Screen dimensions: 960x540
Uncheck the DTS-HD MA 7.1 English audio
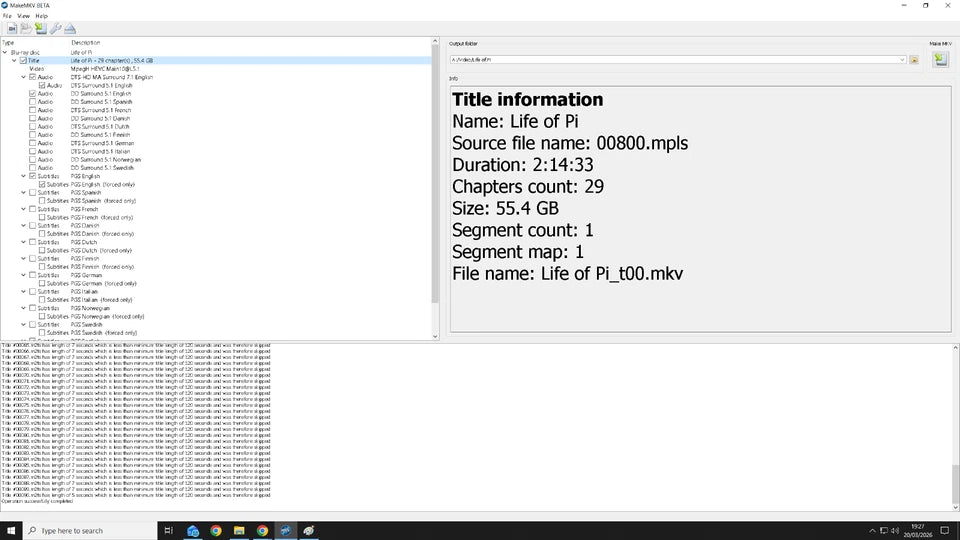coord(32,77)
